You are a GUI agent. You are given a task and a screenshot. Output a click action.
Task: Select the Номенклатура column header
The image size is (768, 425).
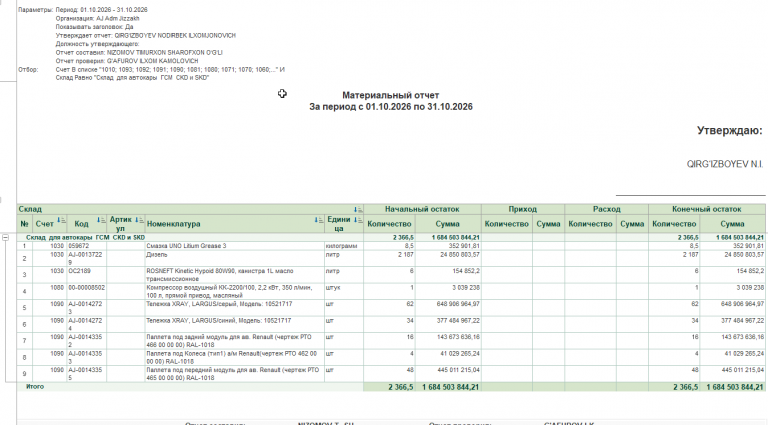[x=235, y=224]
